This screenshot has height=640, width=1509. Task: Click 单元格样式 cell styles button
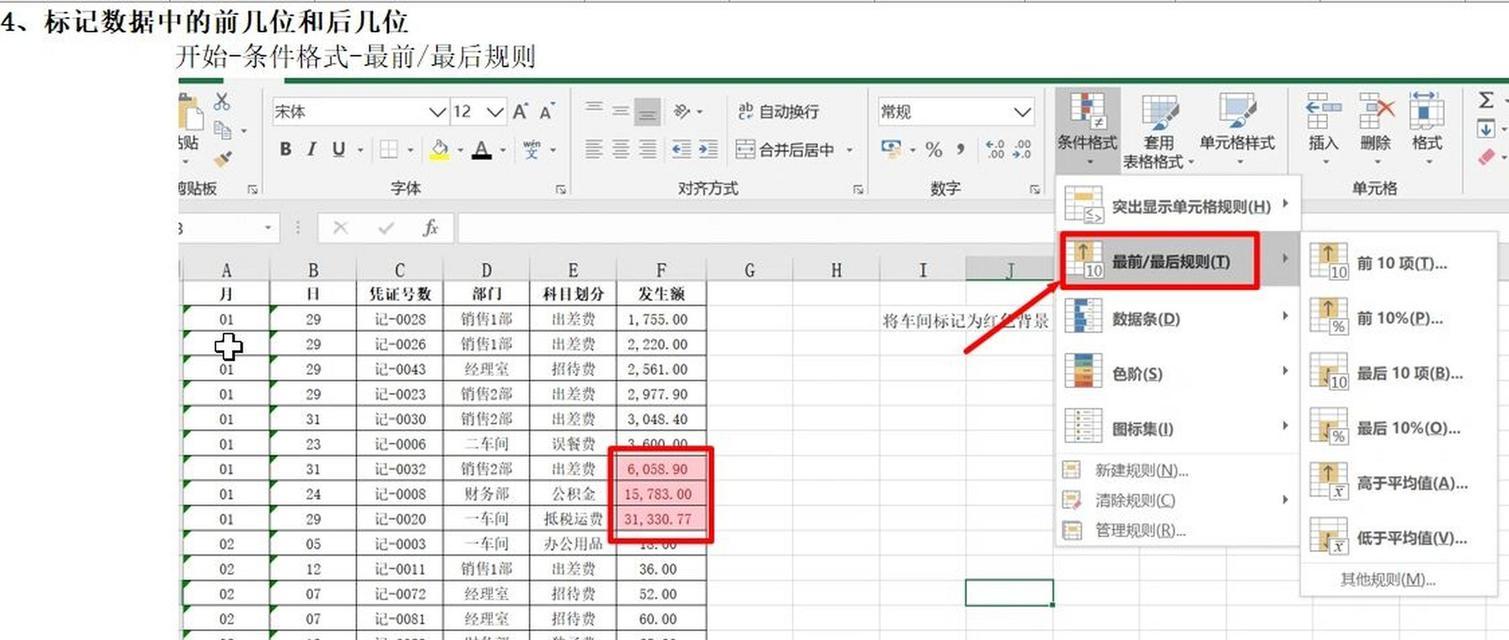[x=1238, y=131]
